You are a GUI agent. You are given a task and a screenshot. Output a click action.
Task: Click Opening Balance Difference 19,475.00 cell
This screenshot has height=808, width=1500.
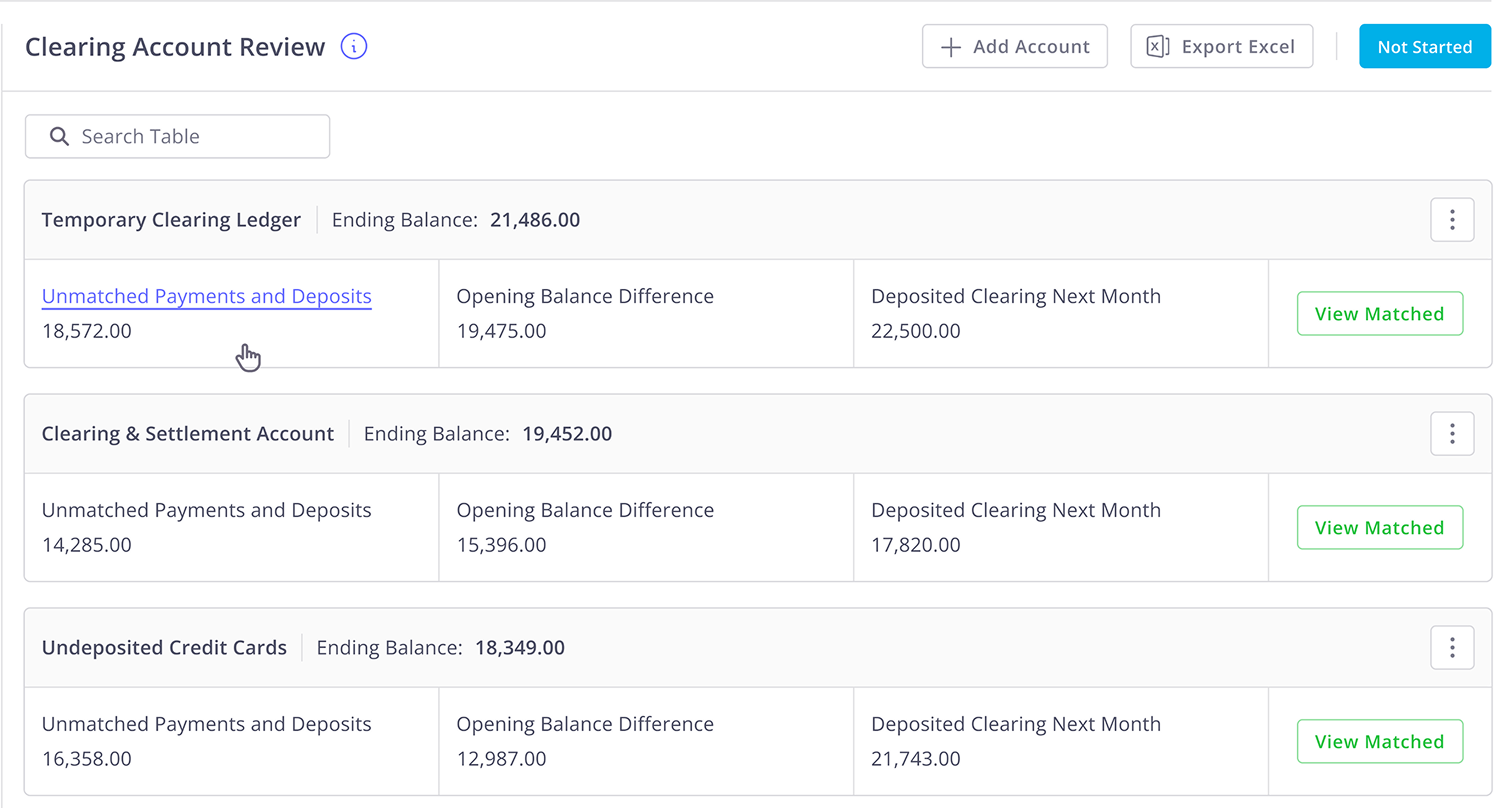646,314
